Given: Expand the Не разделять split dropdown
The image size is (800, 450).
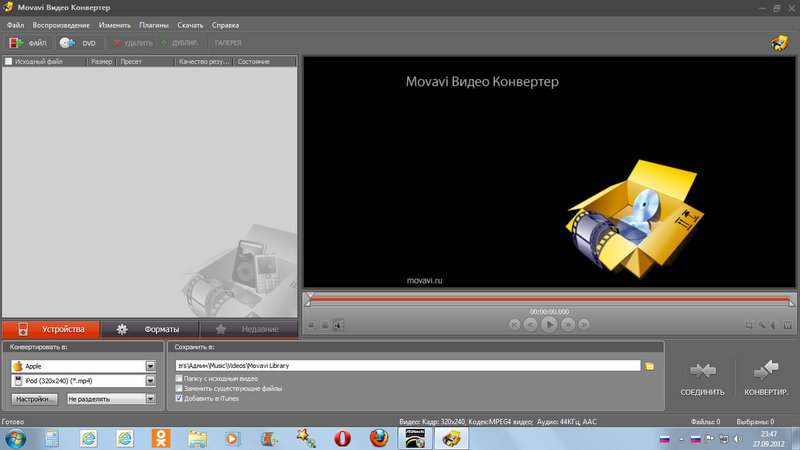Looking at the screenshot, I should [x=150, y=399].
